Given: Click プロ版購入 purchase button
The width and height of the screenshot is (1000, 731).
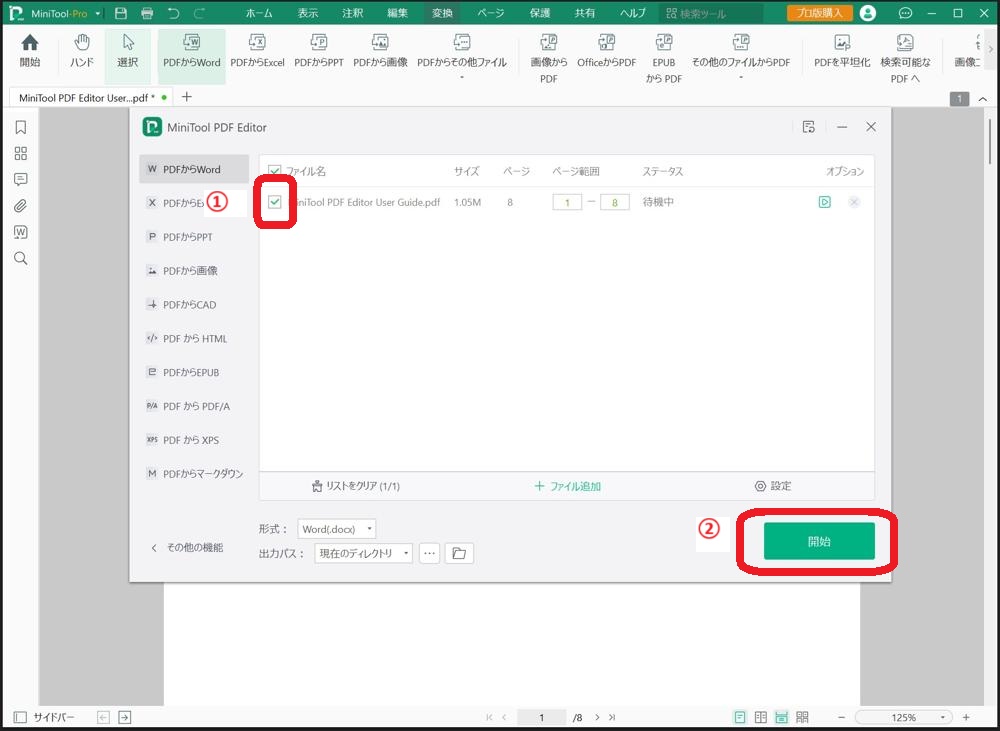Looking at the screenshot, I should point(820,13).
